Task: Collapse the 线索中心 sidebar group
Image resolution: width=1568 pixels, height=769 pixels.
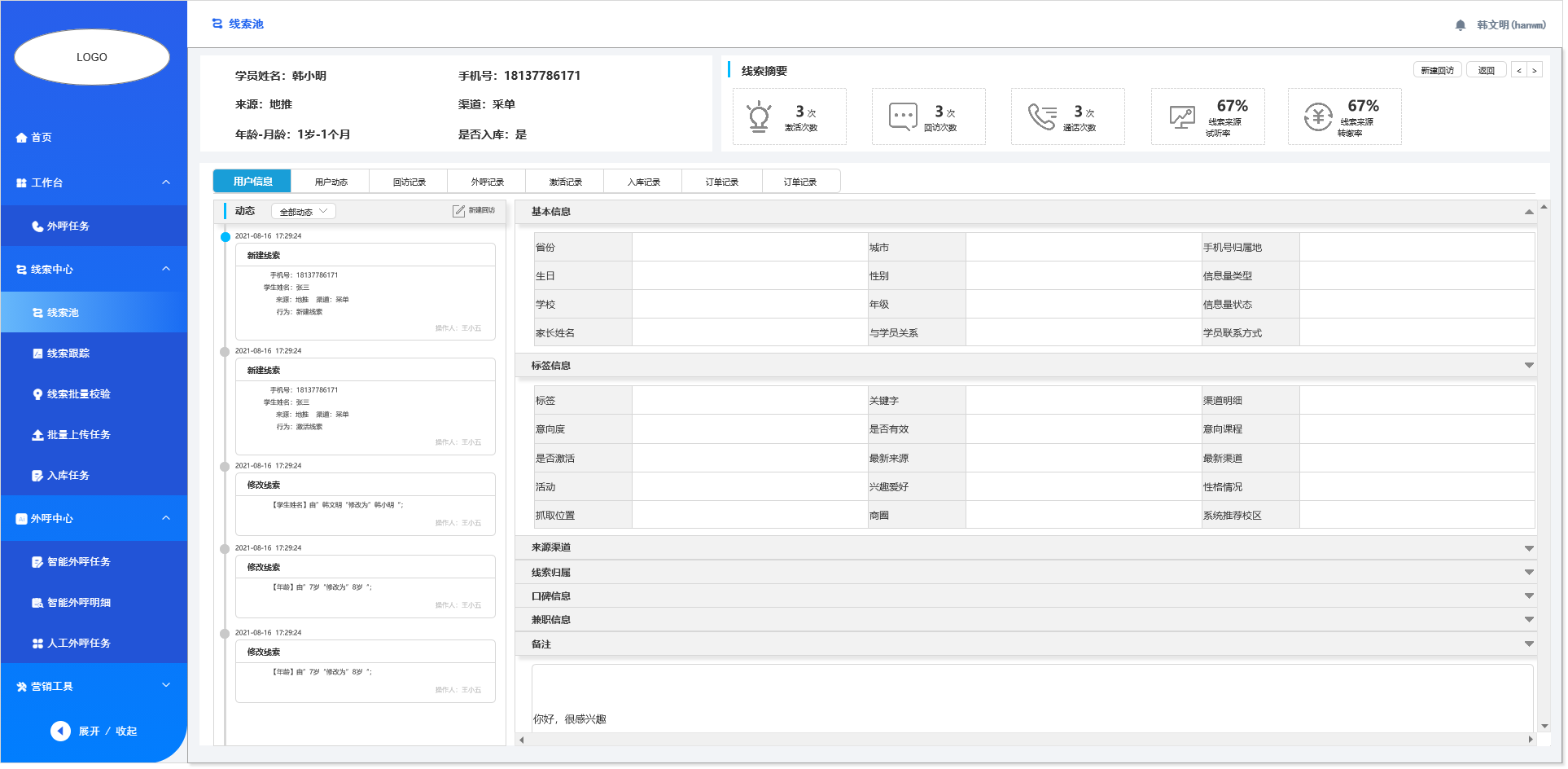Action: (166, 269)
